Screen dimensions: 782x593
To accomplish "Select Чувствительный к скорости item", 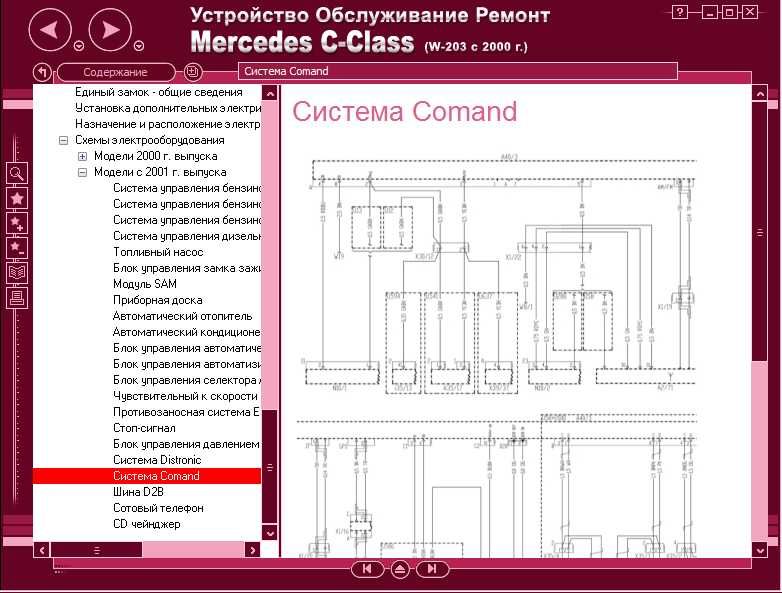I will tap(186, 396).
